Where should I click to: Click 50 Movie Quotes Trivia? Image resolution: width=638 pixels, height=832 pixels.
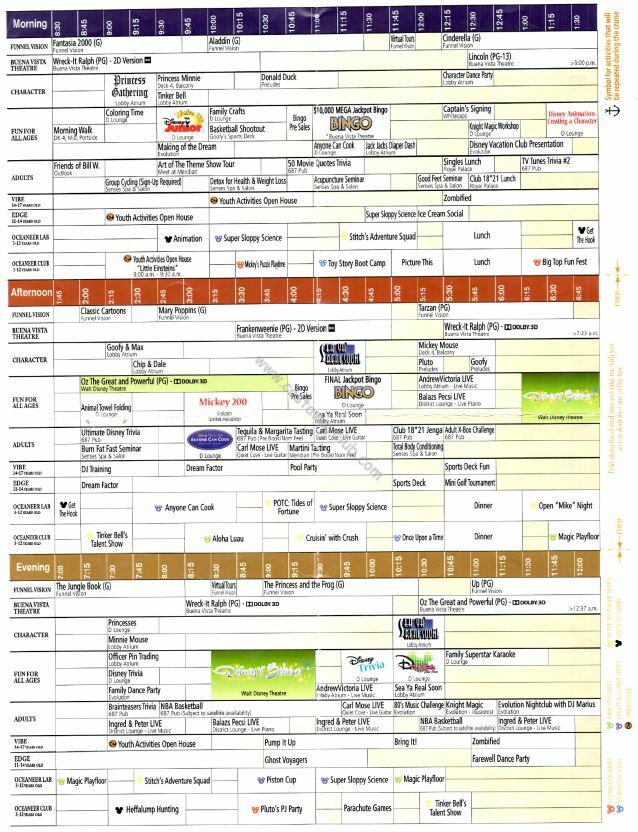click(x=319, y=163)
